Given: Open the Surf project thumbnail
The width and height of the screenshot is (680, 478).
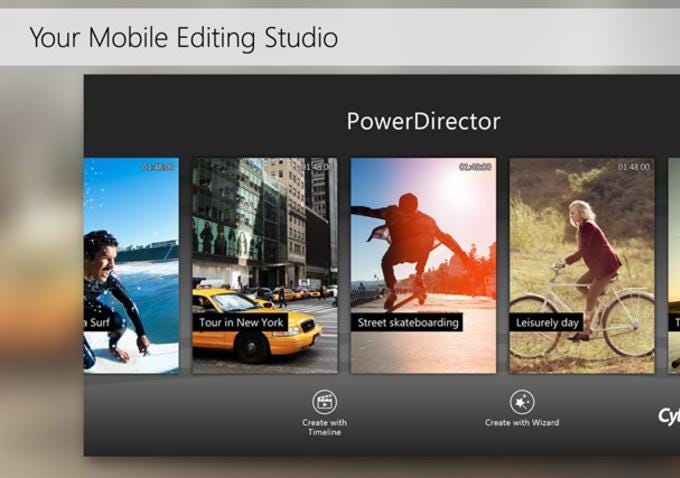Looking at the screenshot, I should click(x=131, y=265).
